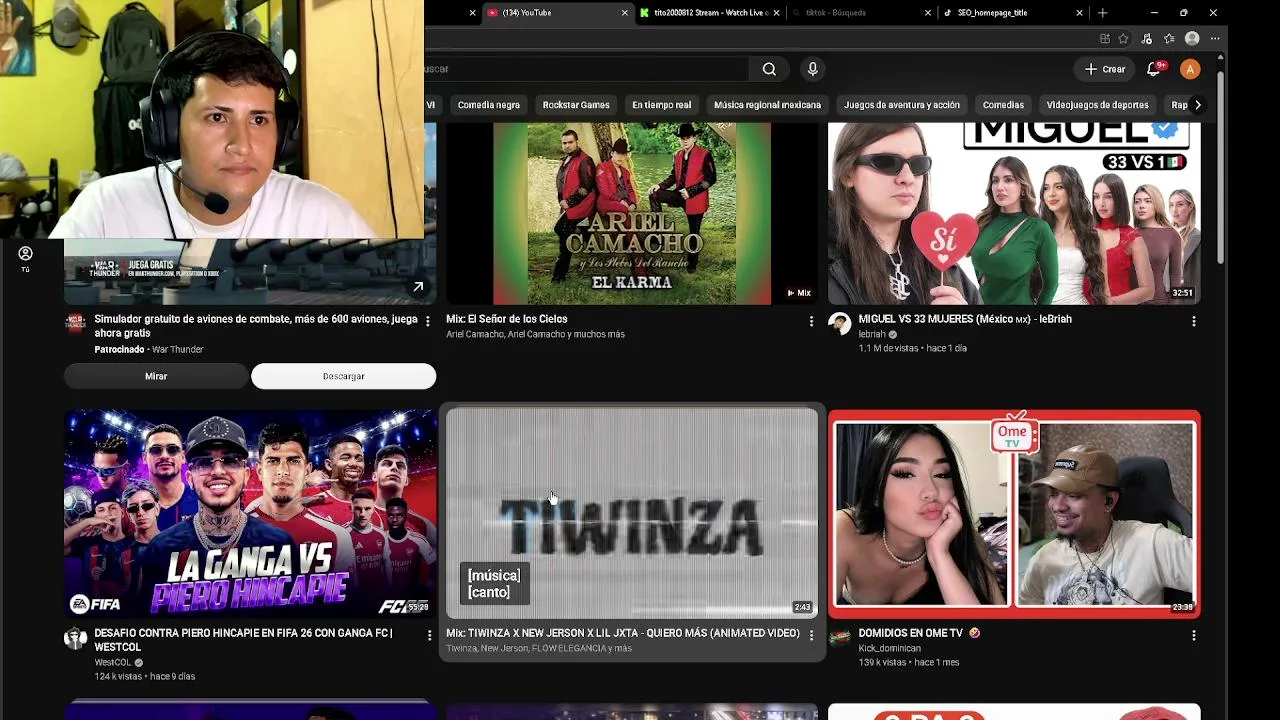Image resolution: width=1280 pixels, height=720 pixels.
Task: Click the 'Mirar' button on the ad
Action: click(156, 376)
